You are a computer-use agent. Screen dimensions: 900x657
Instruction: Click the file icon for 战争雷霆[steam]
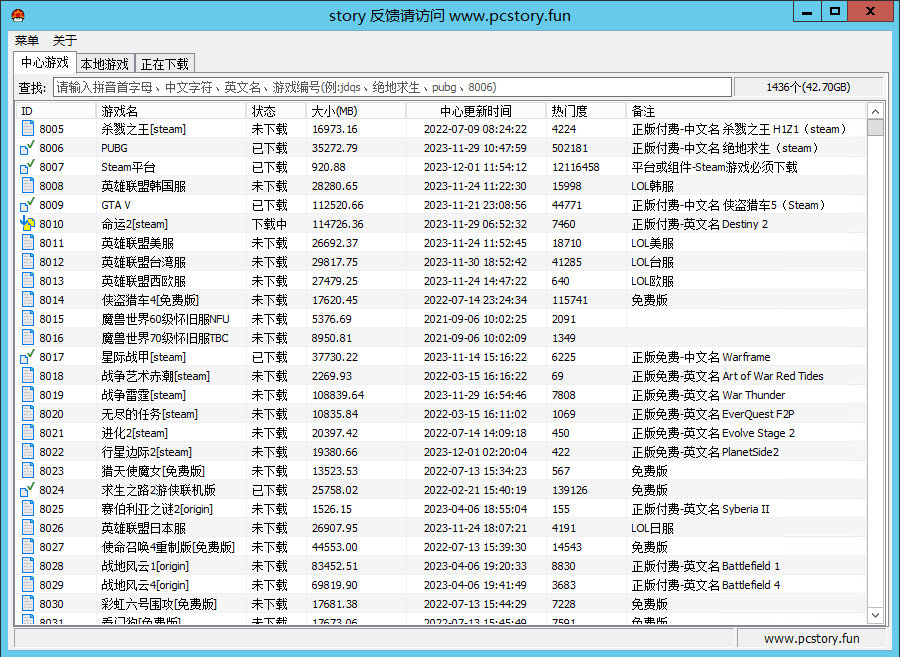click(28, 394)
